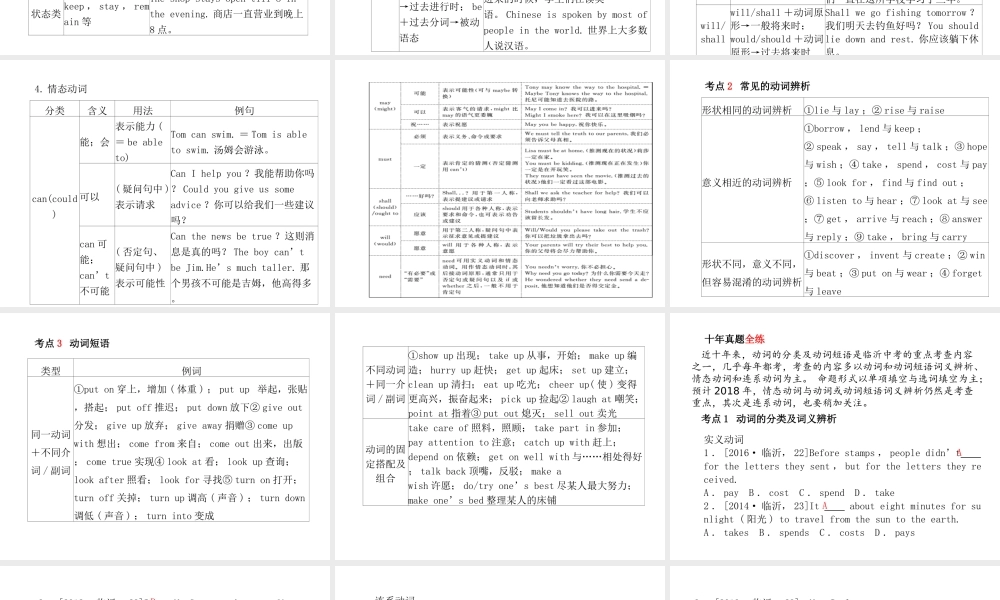Click the 分类 header in the 情态动词 table
Image resolution: width=1000 pixels, height=600 pixels.
55,110
